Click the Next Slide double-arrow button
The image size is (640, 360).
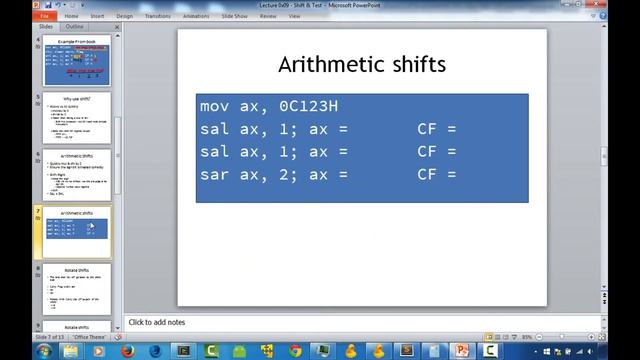click(604, 302)
